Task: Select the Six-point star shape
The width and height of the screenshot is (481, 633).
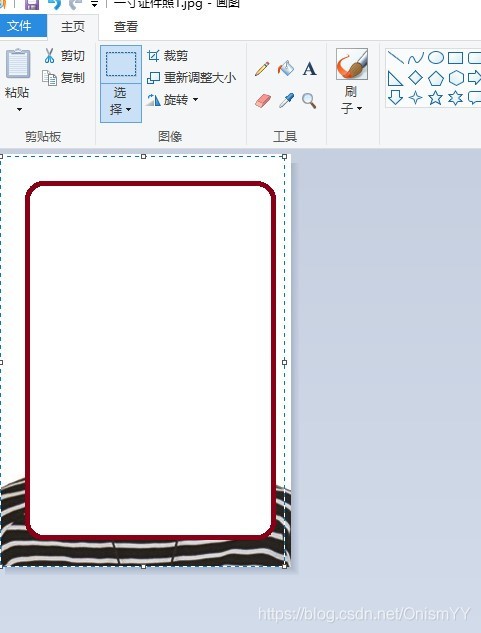Action: coord(456,98)
